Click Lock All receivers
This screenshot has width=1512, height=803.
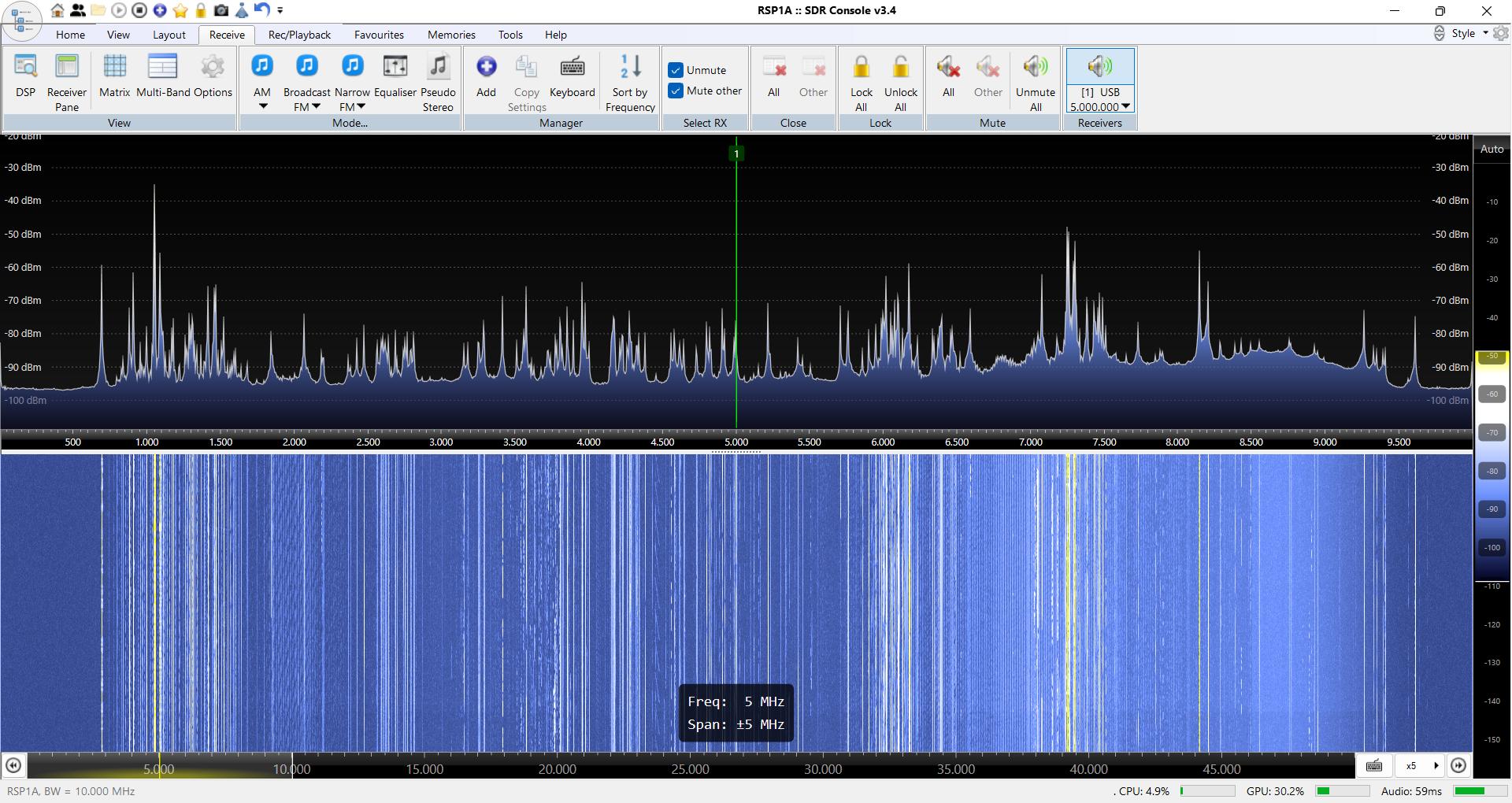click(x=862, y=83)
